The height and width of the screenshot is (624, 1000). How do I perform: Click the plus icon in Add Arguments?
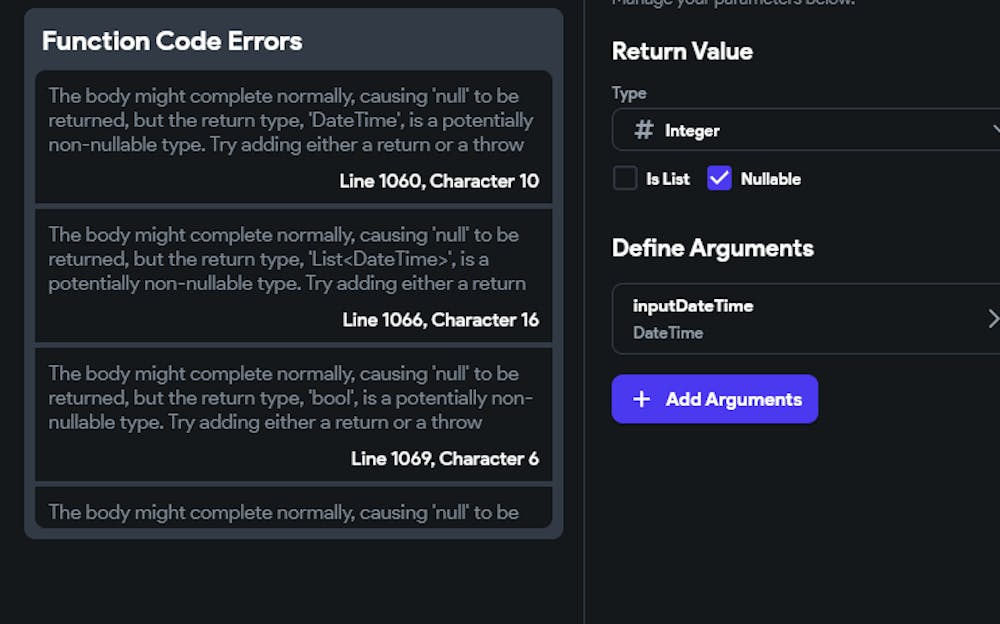click(x=641, y=399)
